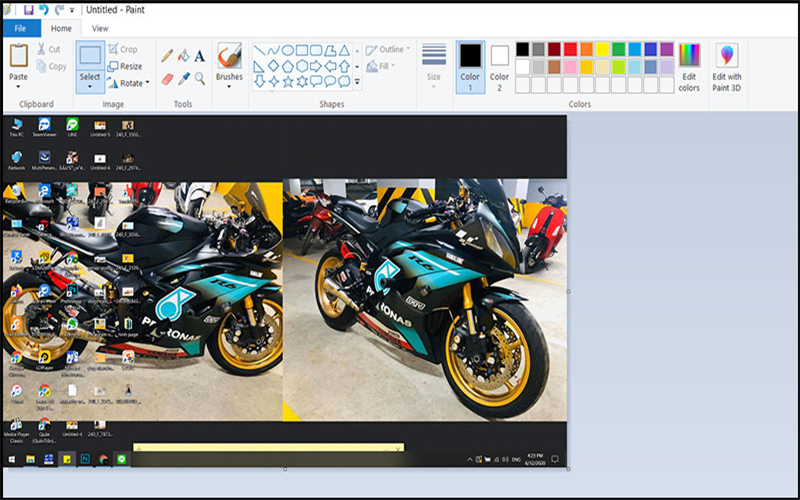Choose the Five-point star shape
Image resolution: width=800 pixels, height=500 pixels.
288,82
